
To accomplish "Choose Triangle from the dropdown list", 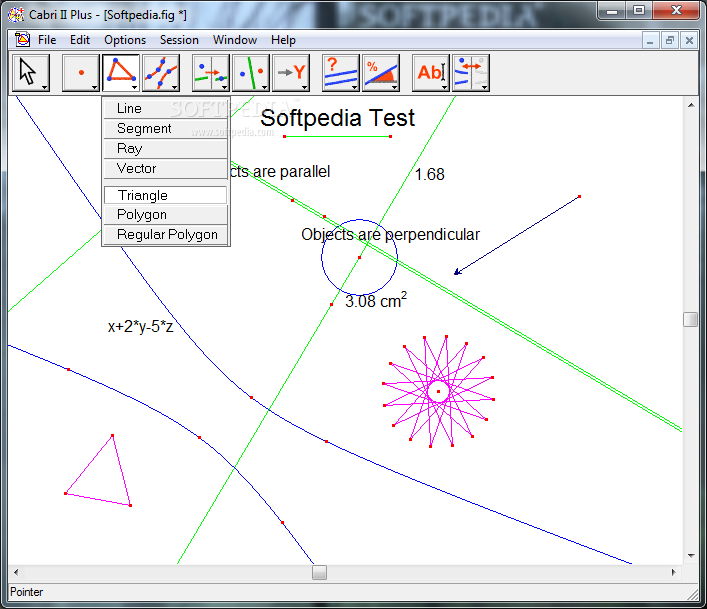I will [x=166, y=195].
